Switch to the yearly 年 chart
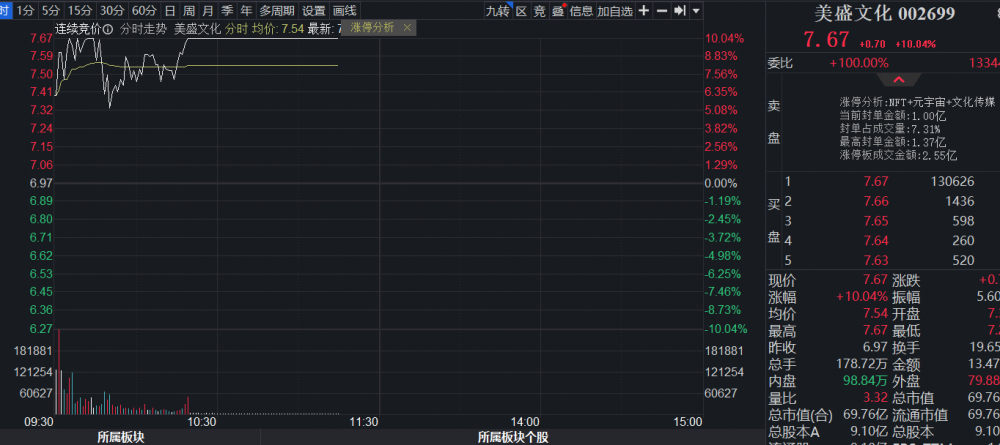Viewport: 1000px width, 445px height. [x=246, y=11]
